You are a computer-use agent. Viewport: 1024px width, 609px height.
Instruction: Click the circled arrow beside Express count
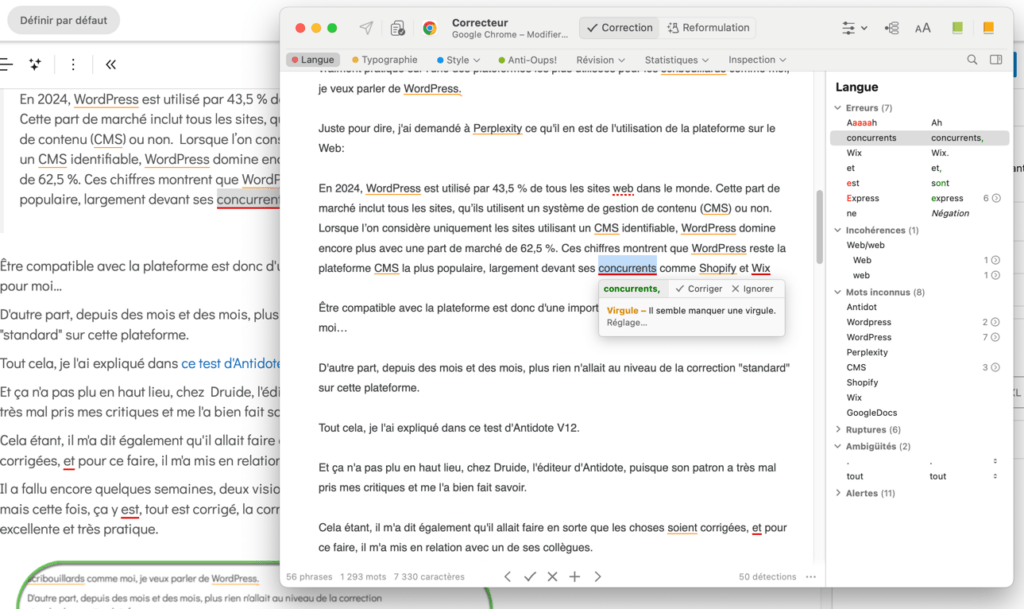click(x=997, y=198)
